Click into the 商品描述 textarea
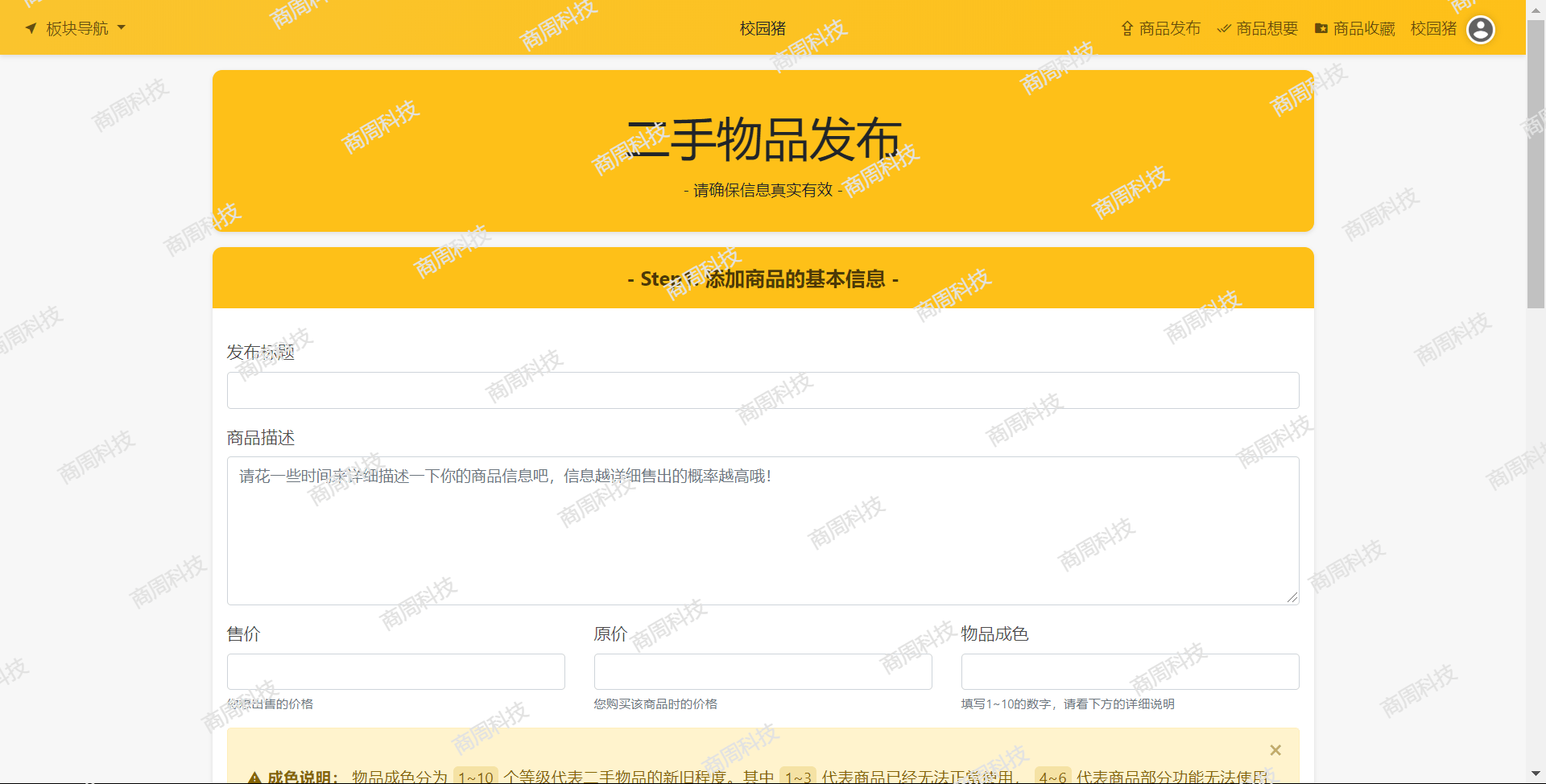Viewport: 1546px width, 784px height. [763, 530]
